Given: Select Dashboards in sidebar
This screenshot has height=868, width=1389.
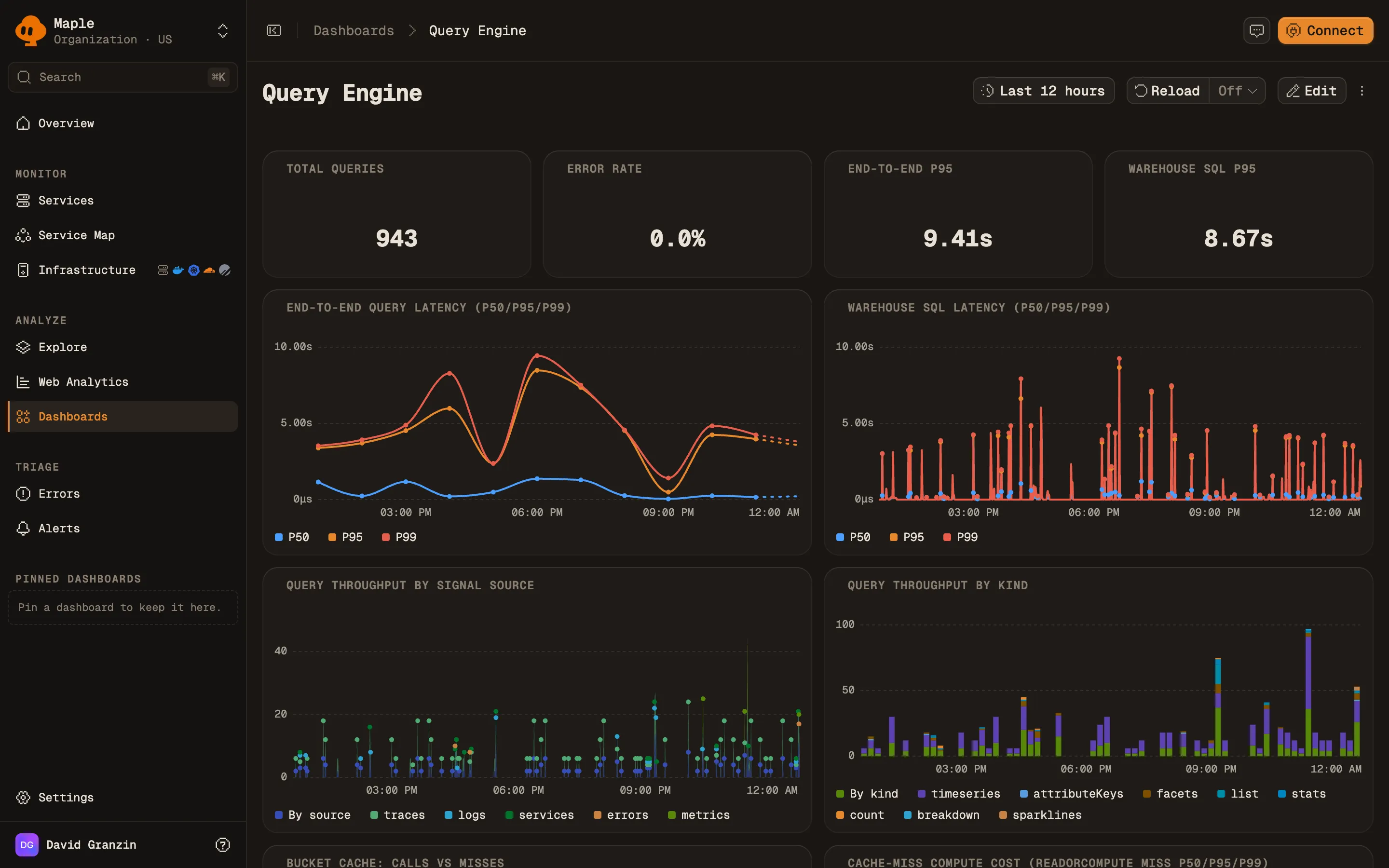Looking at the screenshot, I should click(x=123, y=417).
